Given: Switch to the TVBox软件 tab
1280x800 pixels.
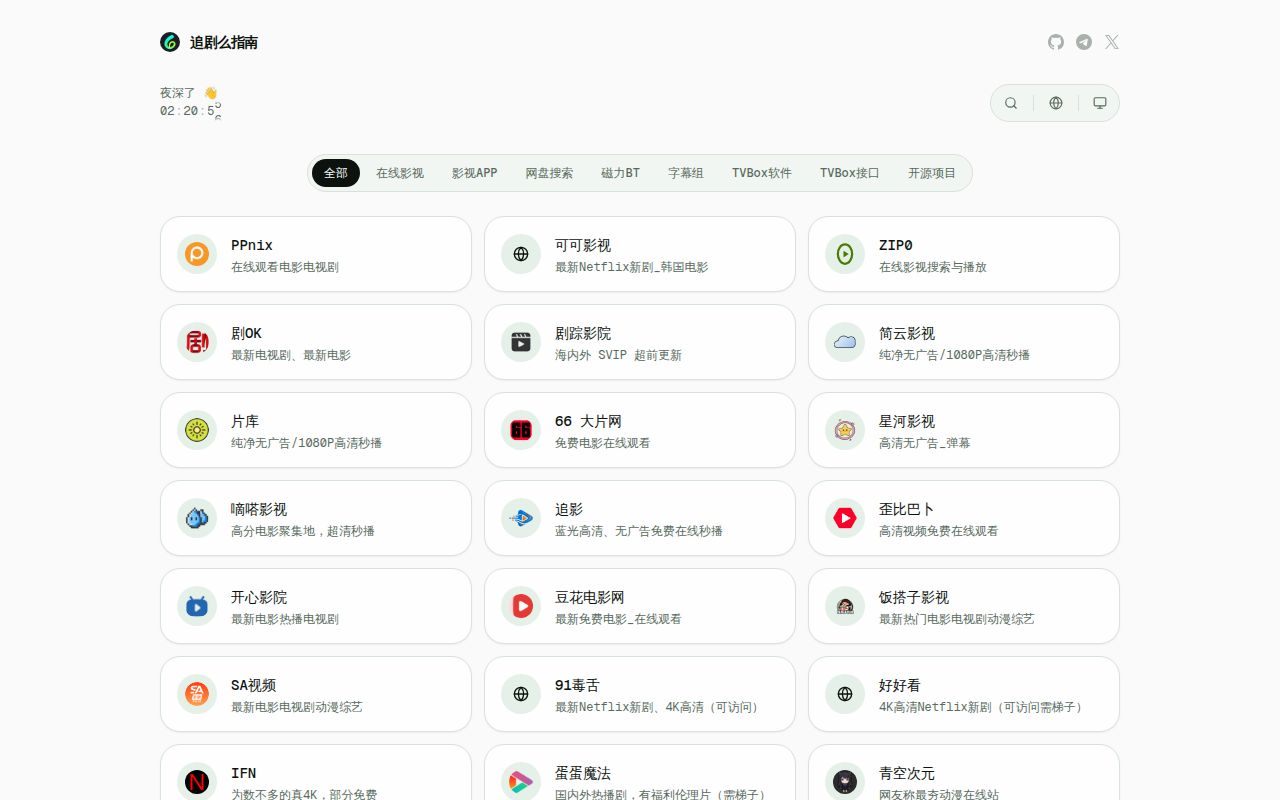Looking at the screenshot, I should [762, 173].
